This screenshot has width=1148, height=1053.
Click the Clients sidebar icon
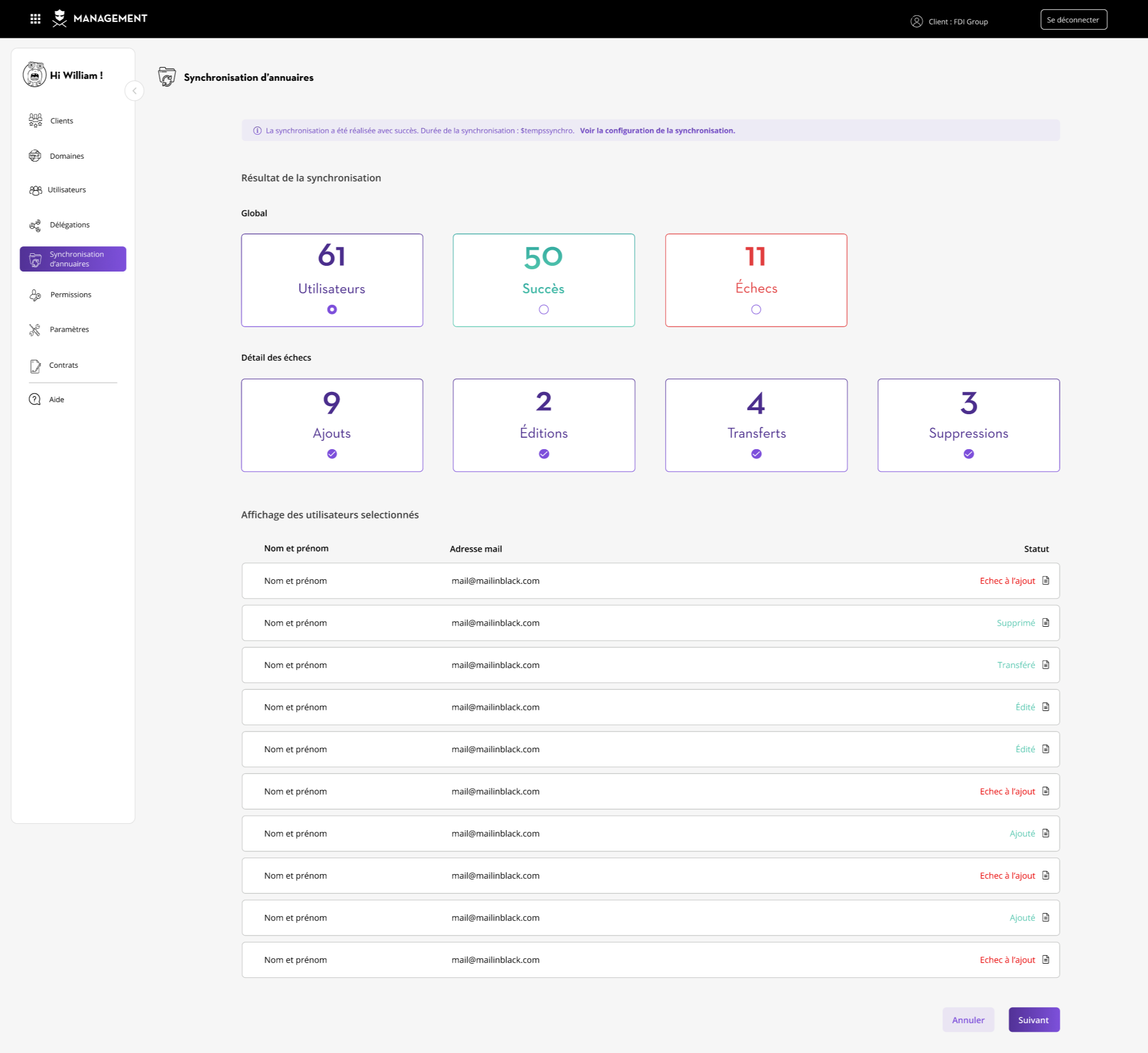pos(35,120)
